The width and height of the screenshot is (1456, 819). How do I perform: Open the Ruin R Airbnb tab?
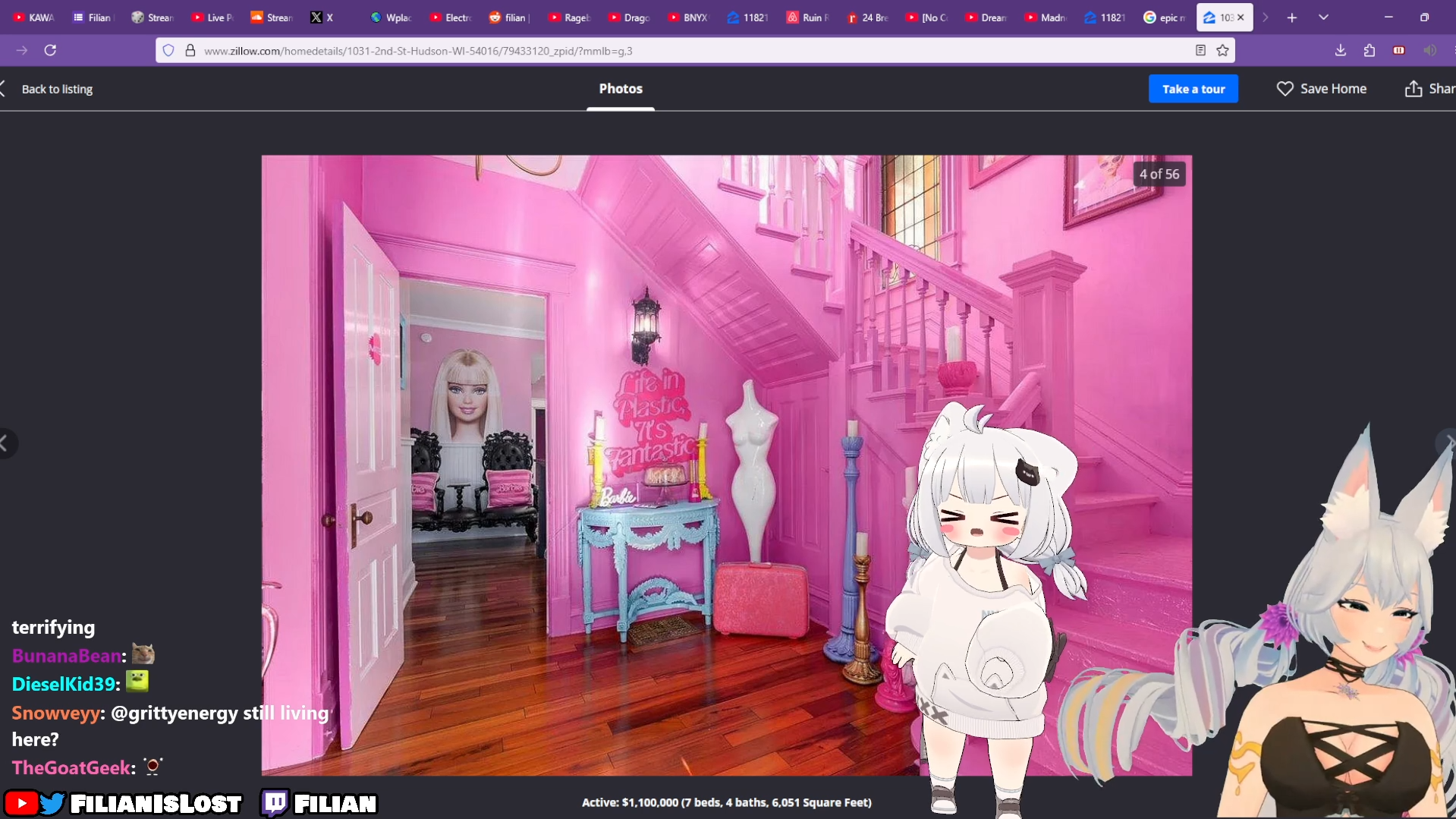[808, 17]
